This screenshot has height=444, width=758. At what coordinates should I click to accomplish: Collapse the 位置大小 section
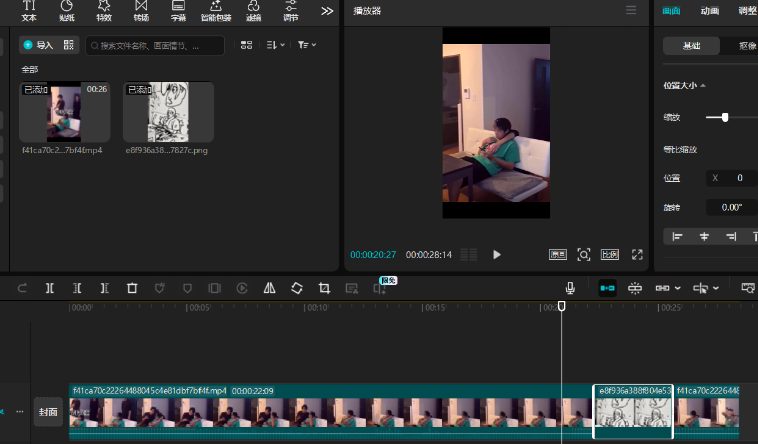(702, 86)
